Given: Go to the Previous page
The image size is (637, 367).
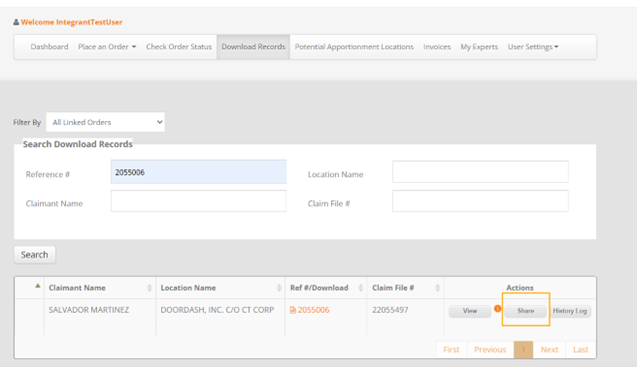Looking at the screenshot, I should tap(490, 350).
